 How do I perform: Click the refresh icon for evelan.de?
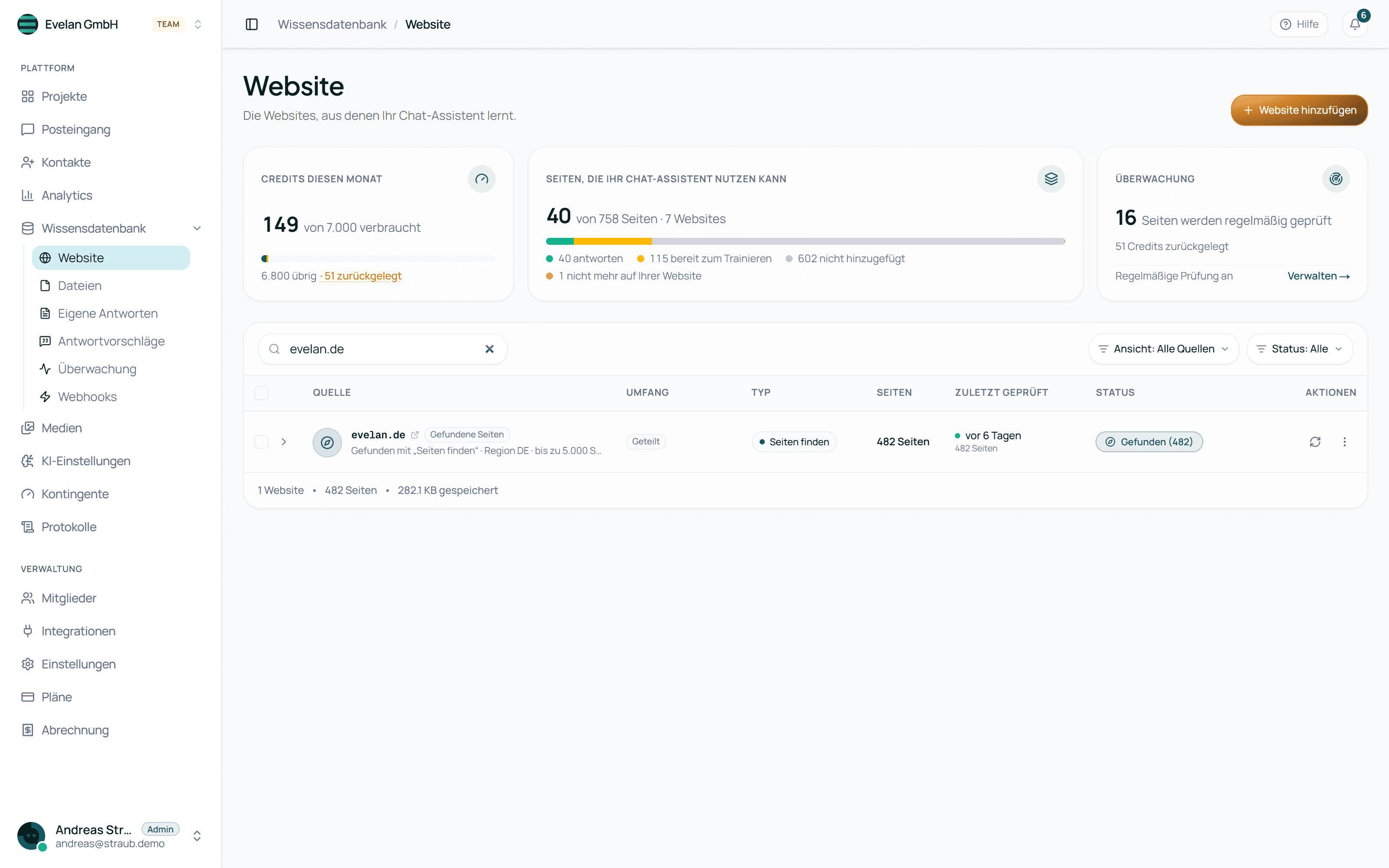pos(1315,441)
